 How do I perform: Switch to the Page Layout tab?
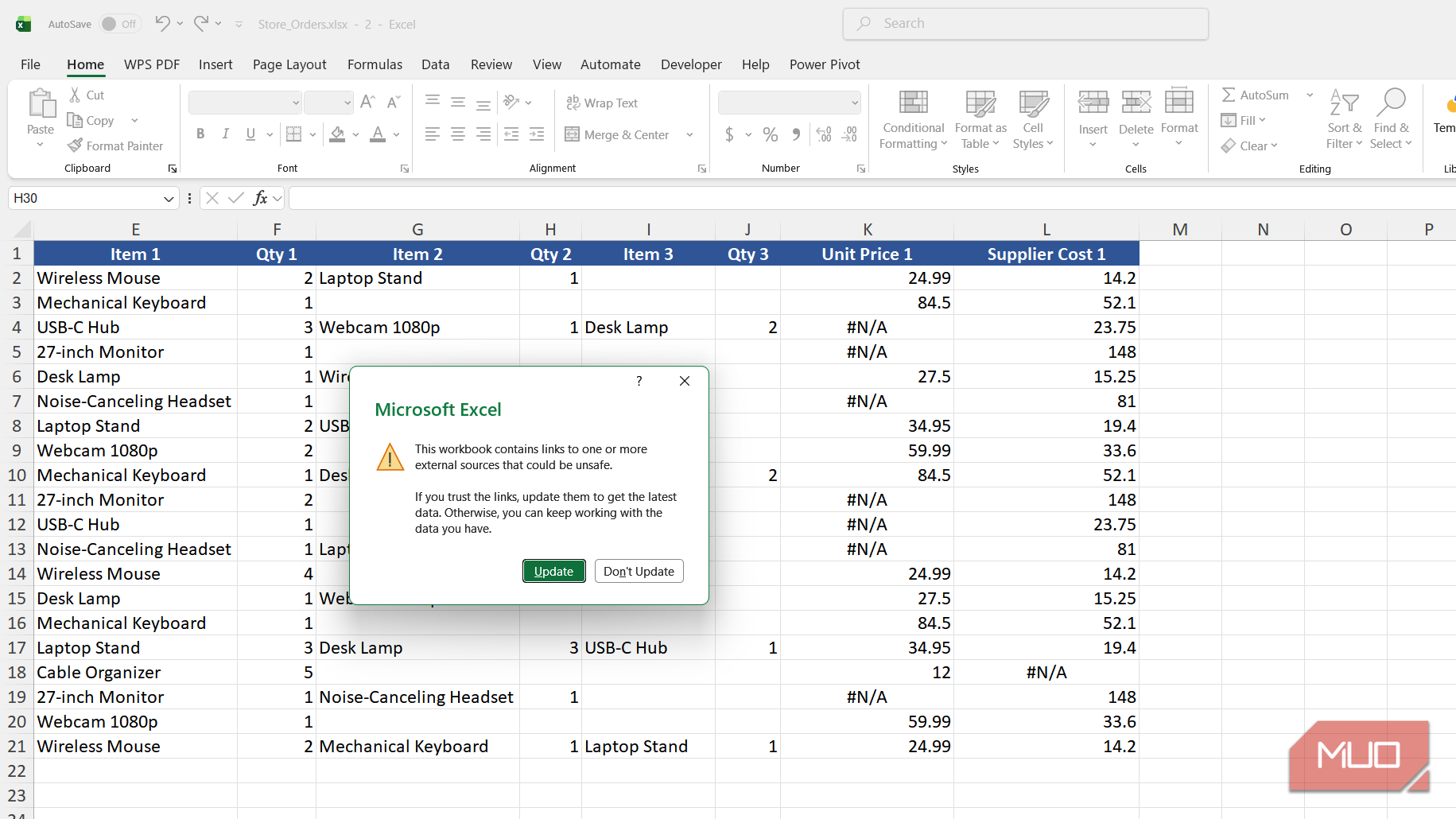(x=289, y=64)
